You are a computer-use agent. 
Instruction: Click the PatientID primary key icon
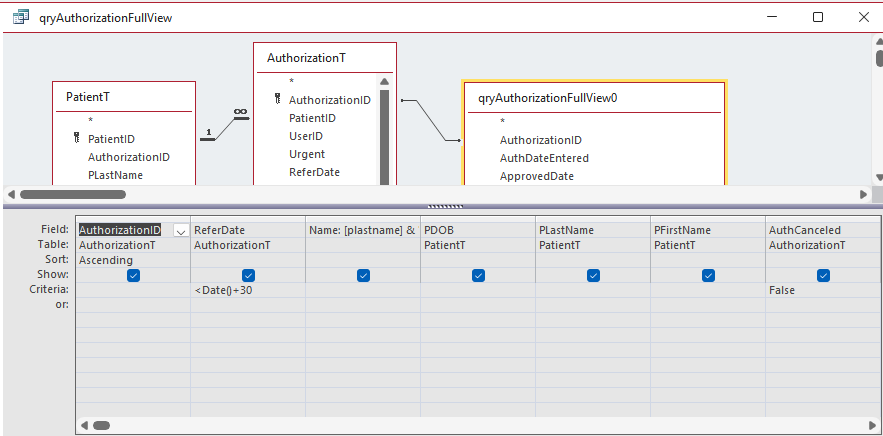pos(76,139)
